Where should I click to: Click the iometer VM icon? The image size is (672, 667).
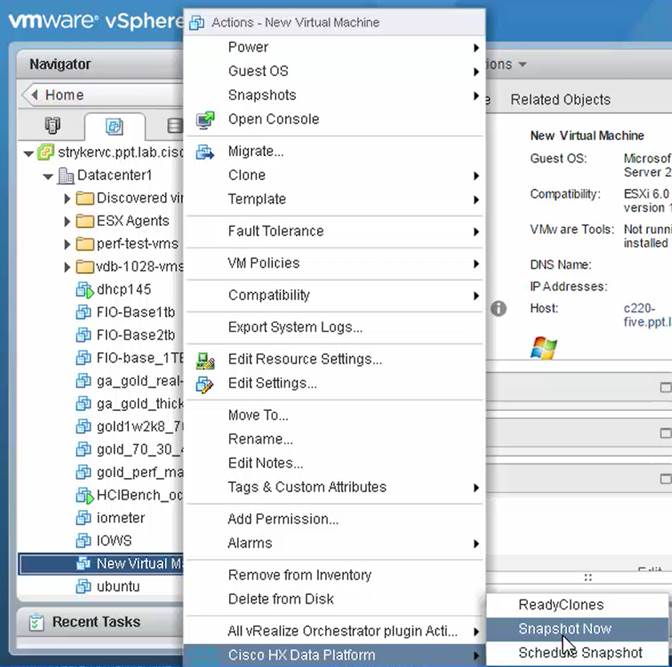(x=84, y=518)
